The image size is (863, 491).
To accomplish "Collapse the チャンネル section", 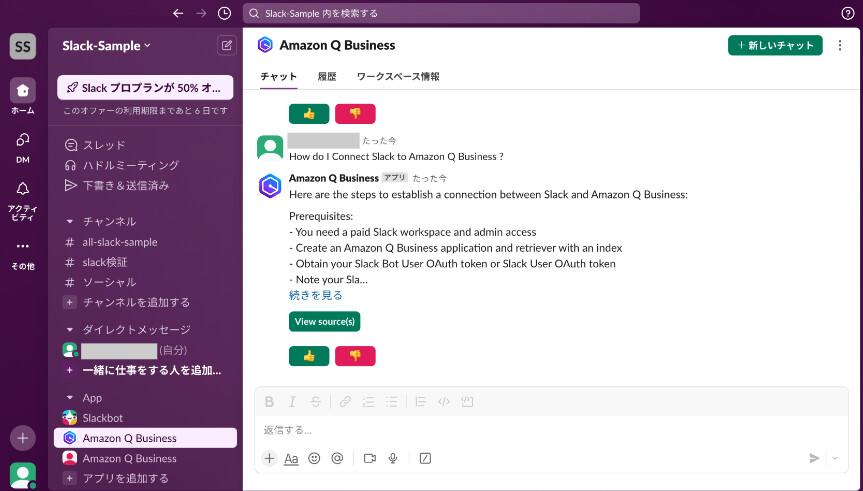I will tap(70, 222).
